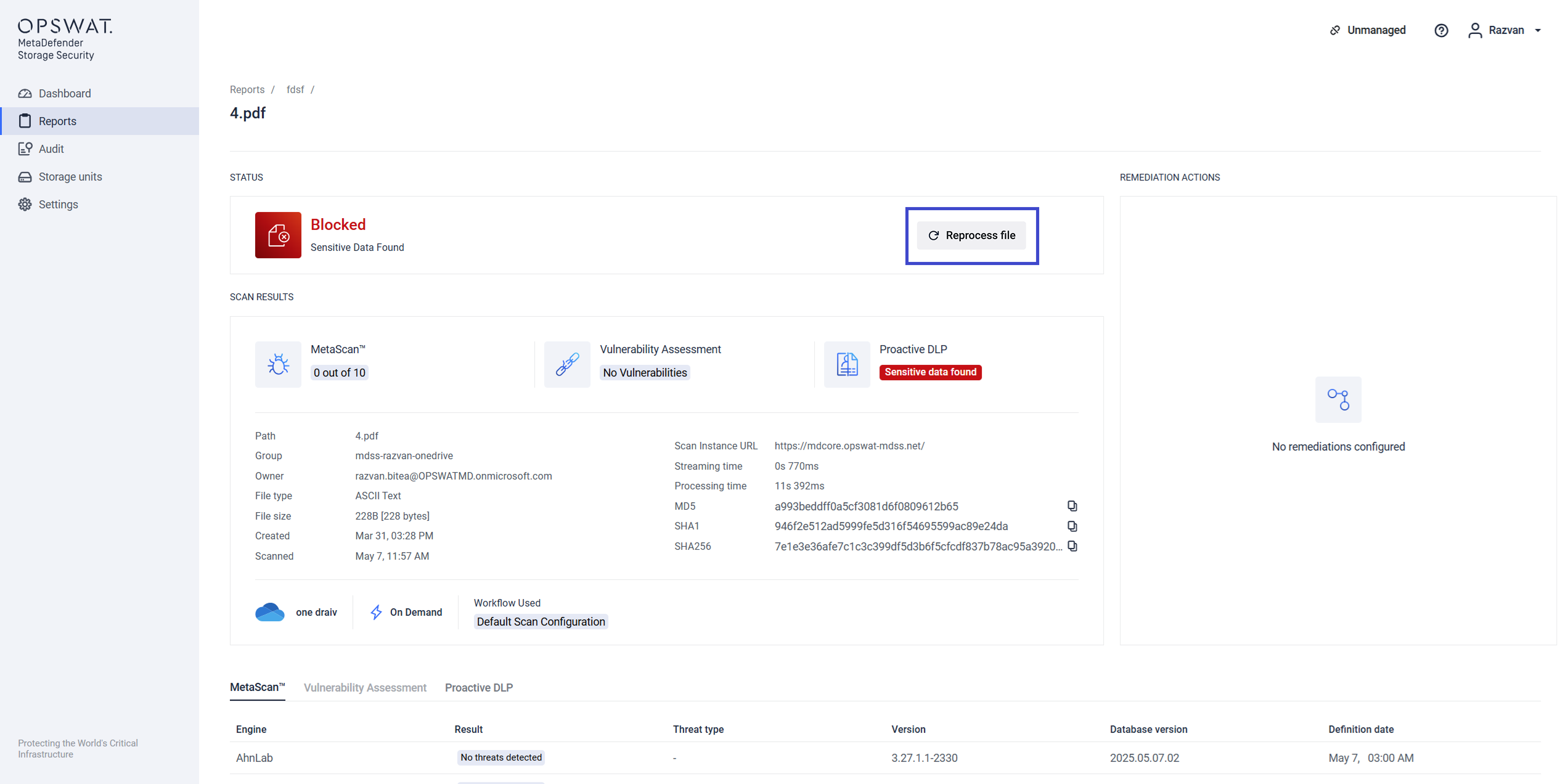Click the On Demand scan type label

(416, 612)
